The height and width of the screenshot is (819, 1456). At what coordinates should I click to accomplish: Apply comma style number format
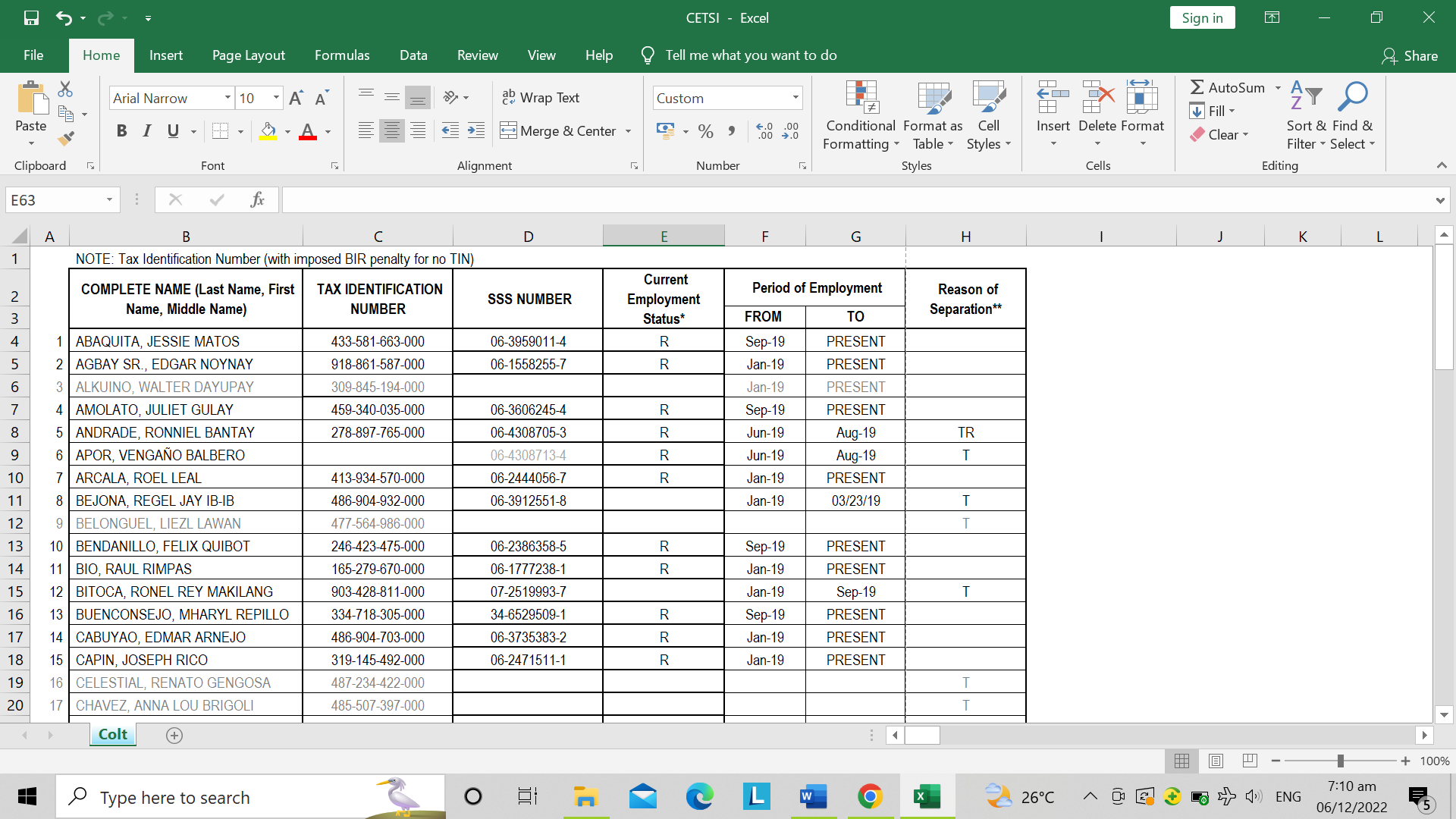click(x=732, y=131)
